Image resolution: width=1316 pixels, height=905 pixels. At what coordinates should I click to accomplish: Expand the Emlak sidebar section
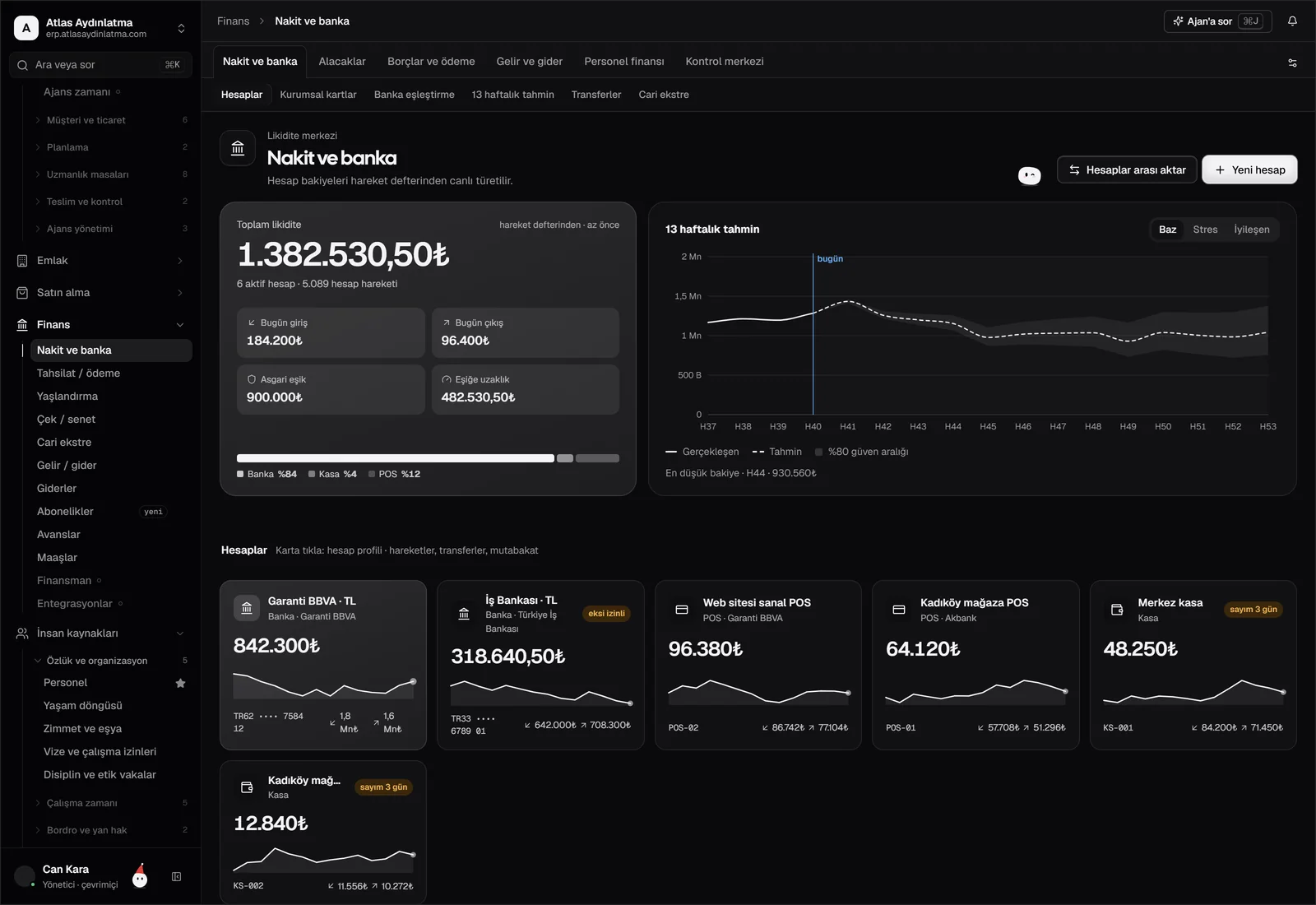coord(180,261)
